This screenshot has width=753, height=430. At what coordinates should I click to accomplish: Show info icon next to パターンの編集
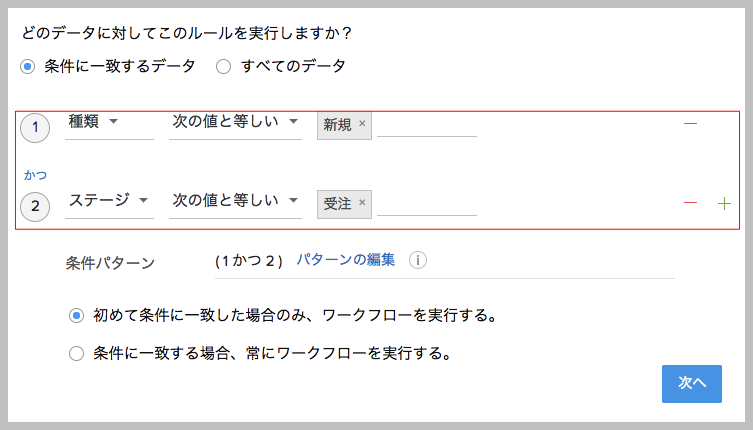tap(418, 260)
